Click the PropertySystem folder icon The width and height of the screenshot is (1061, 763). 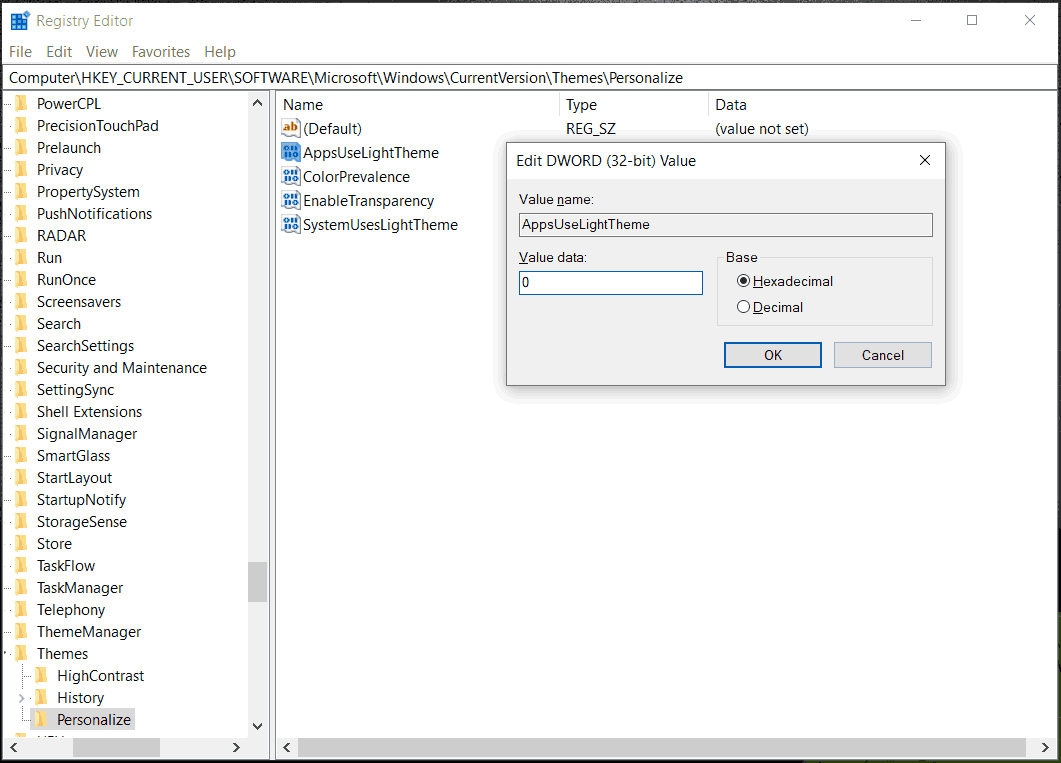[x=22, y=191]
